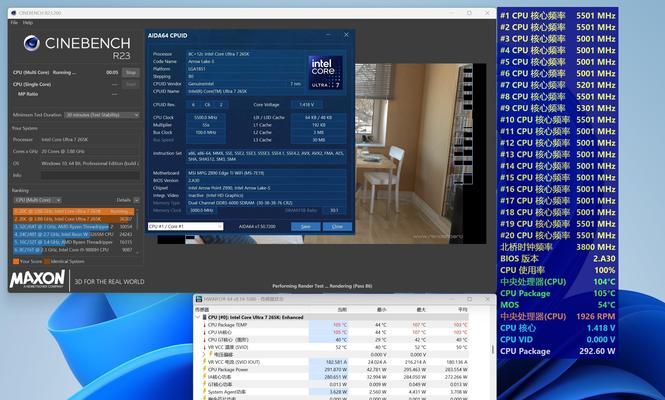
Task: Close the AIDA64 CPUID window with X
Action: coord(346,35)
